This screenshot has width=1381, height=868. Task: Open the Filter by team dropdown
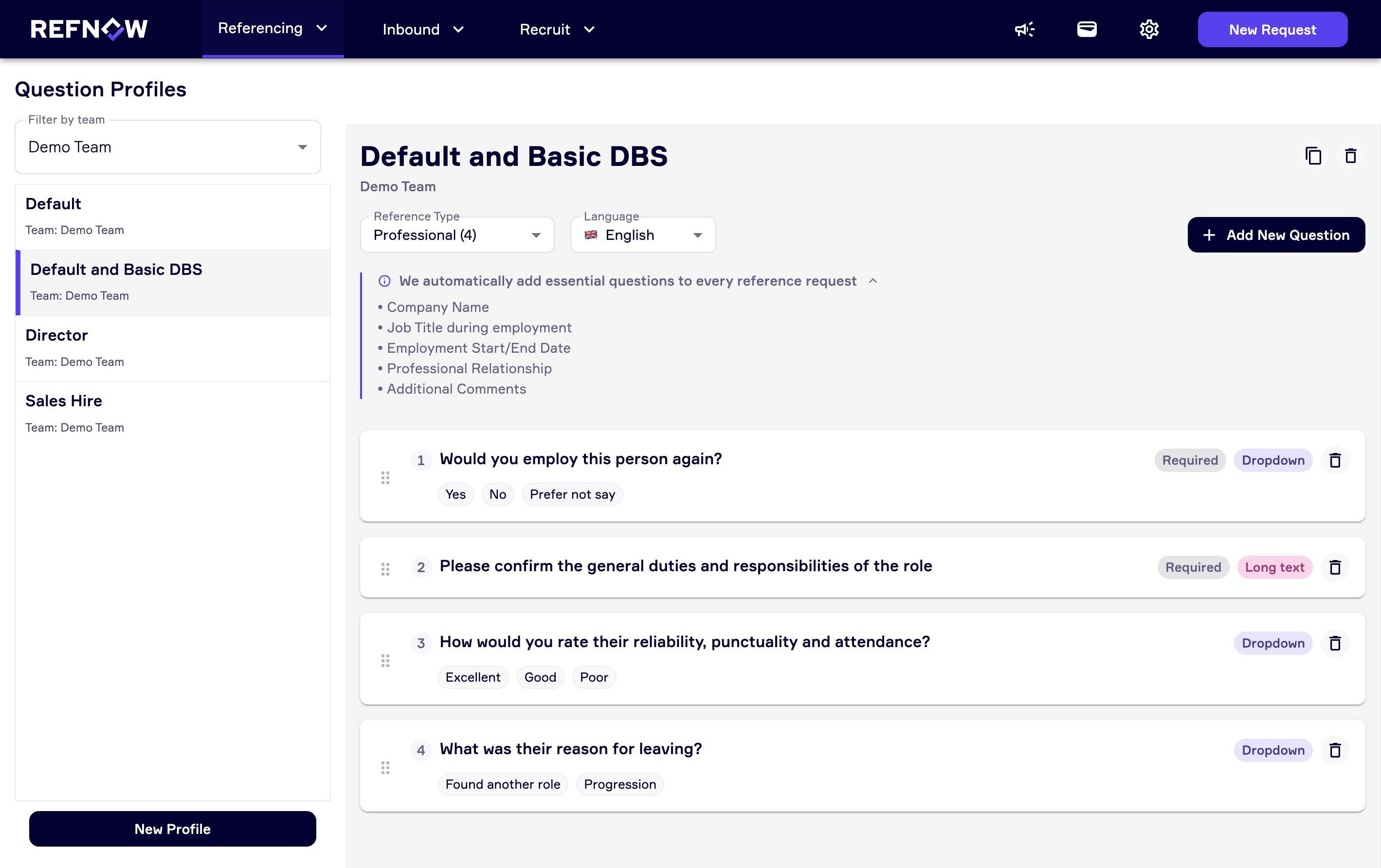point(167,147)
